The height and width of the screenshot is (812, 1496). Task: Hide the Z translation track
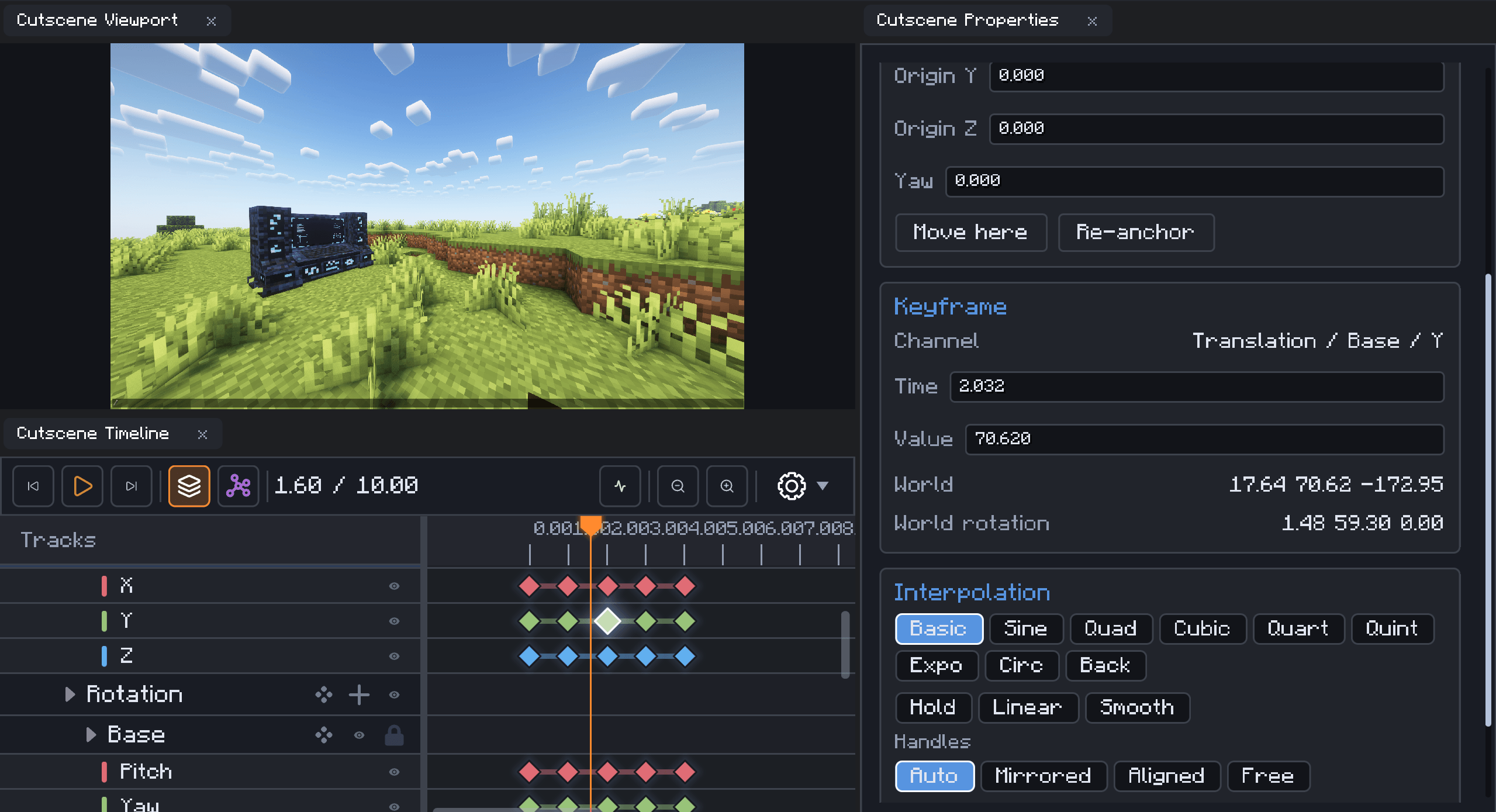point(395,656)
